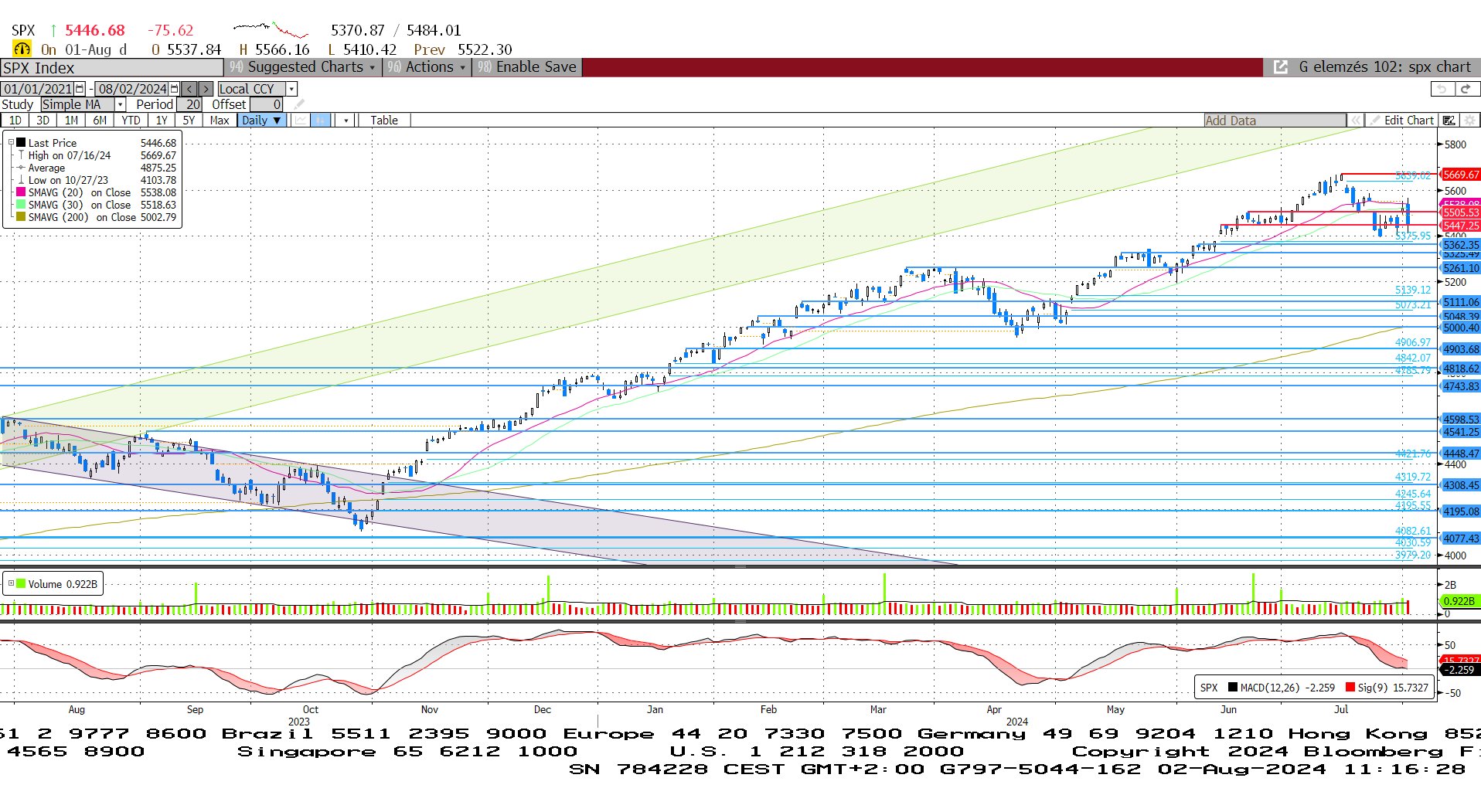
Task: Click the start date 01/01/2021 field
Action: (x=38, y=89)
